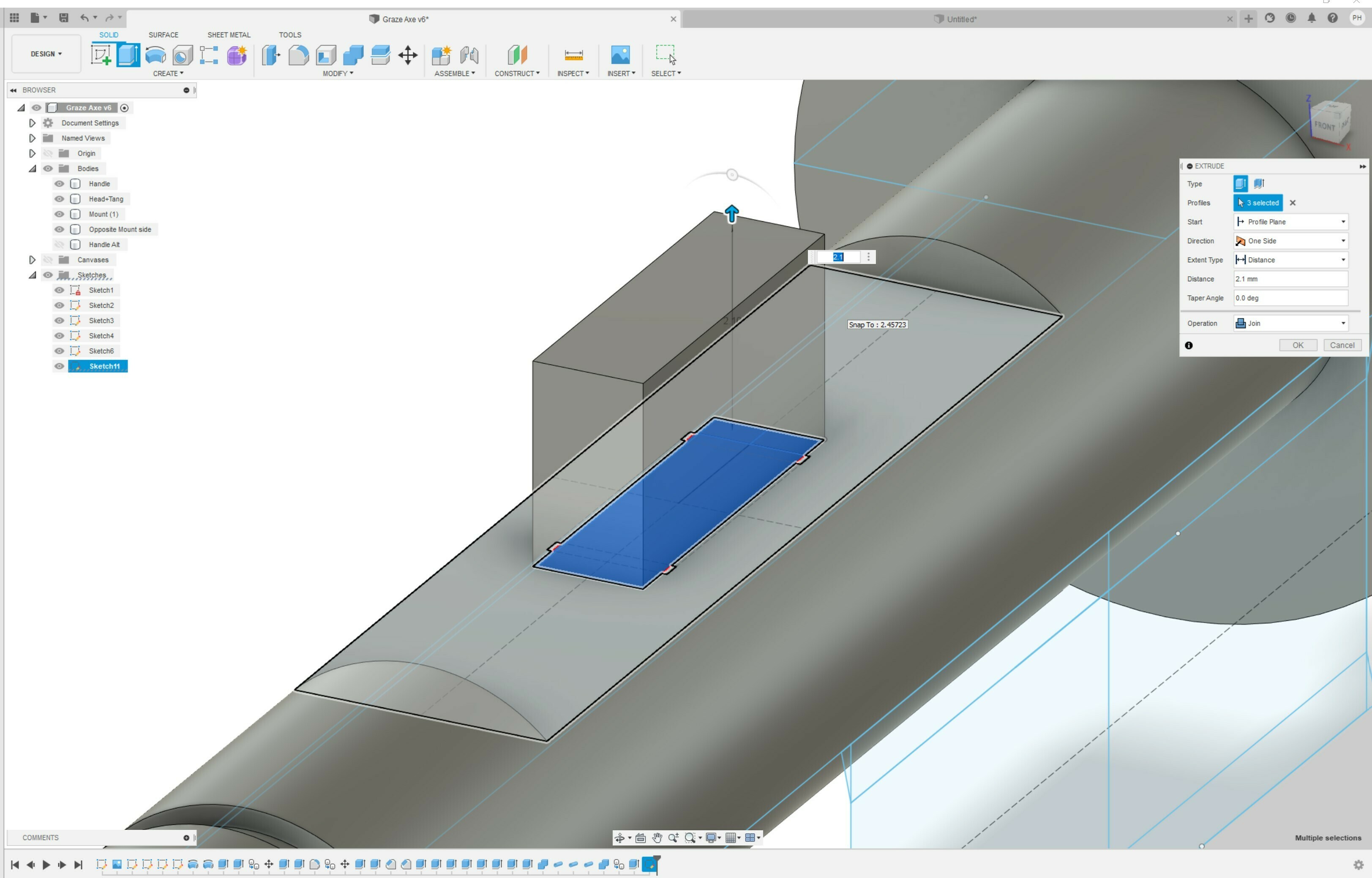Click OK in the Extrude dialog
The image size is (1372, 878).
1297,345
